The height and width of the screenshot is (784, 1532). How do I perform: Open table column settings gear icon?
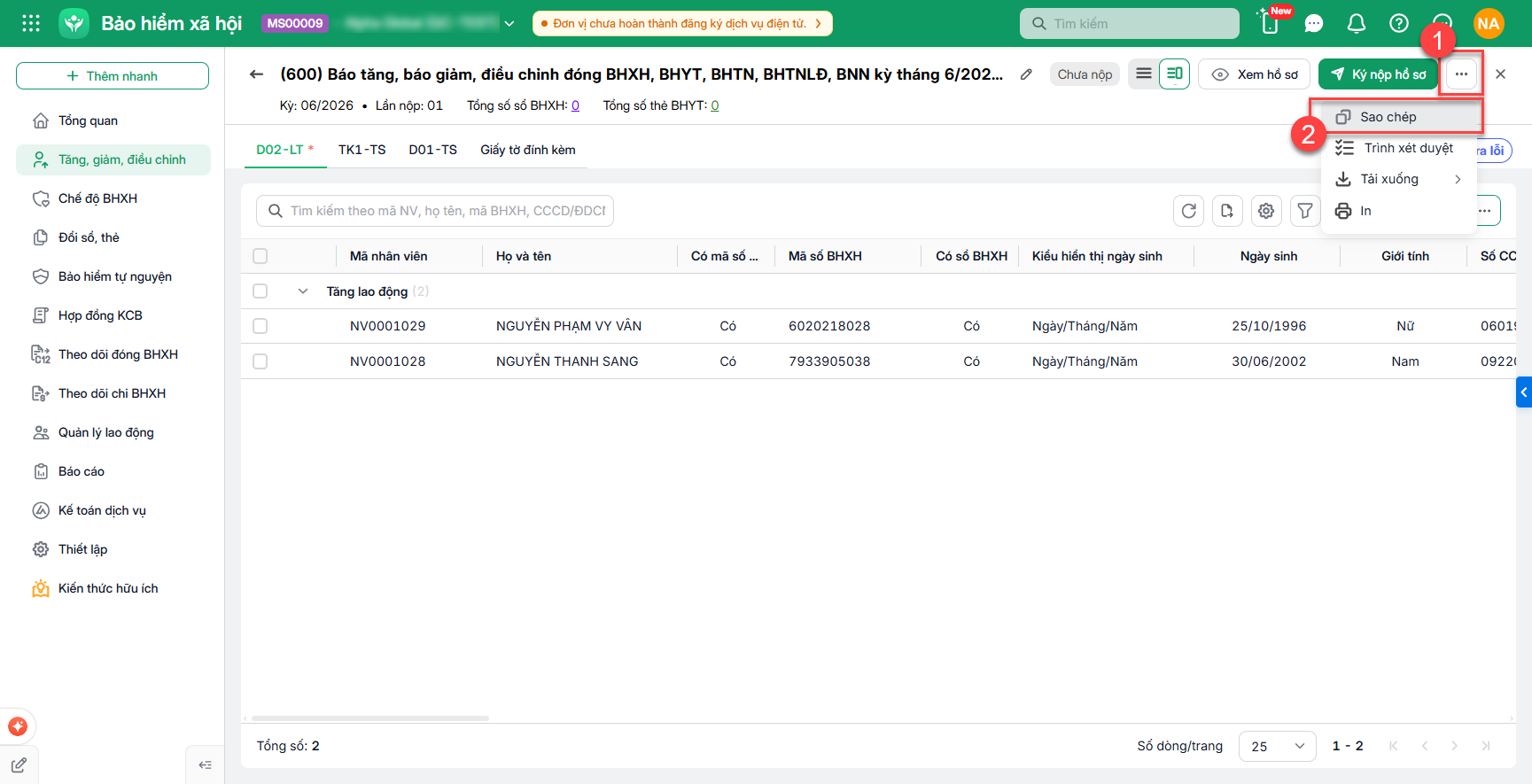coord(1266,211)
